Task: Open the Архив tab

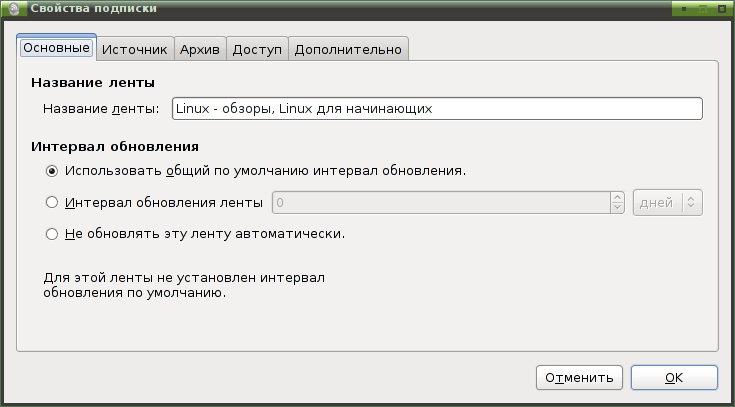Action: (200, 49)
